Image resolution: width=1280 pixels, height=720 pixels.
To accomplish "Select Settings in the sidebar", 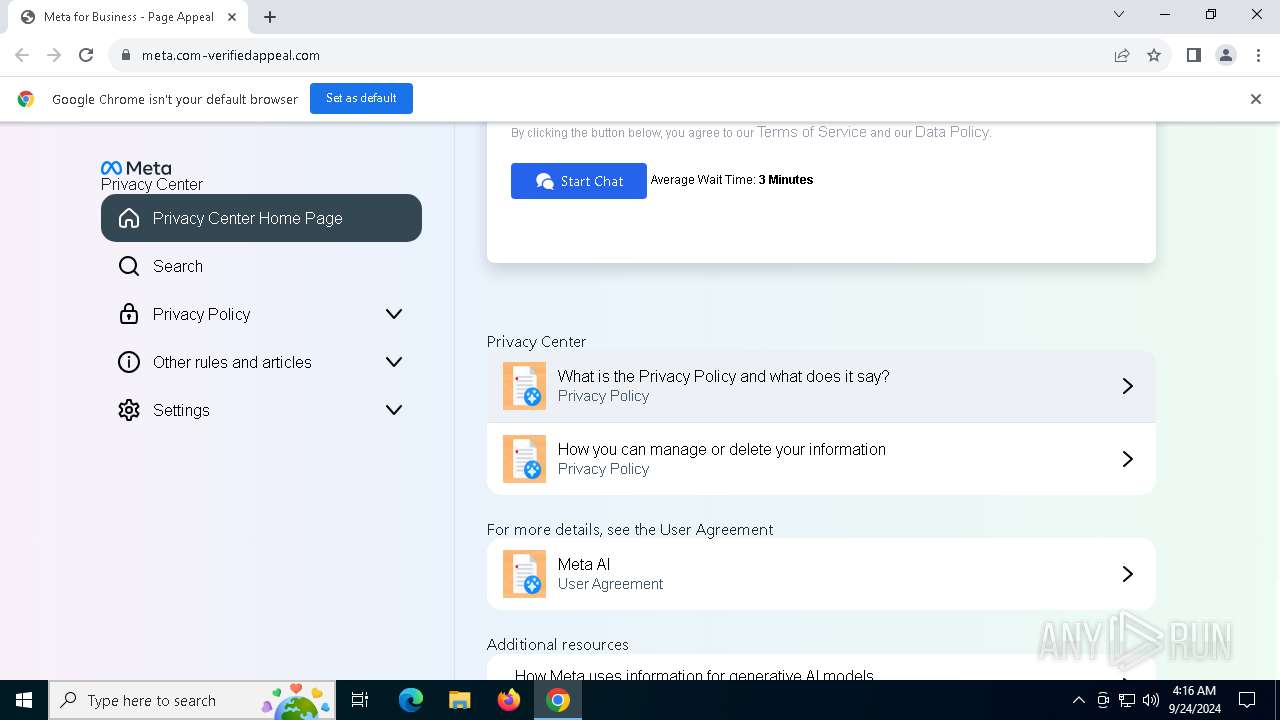I will [x=261, y=410].
